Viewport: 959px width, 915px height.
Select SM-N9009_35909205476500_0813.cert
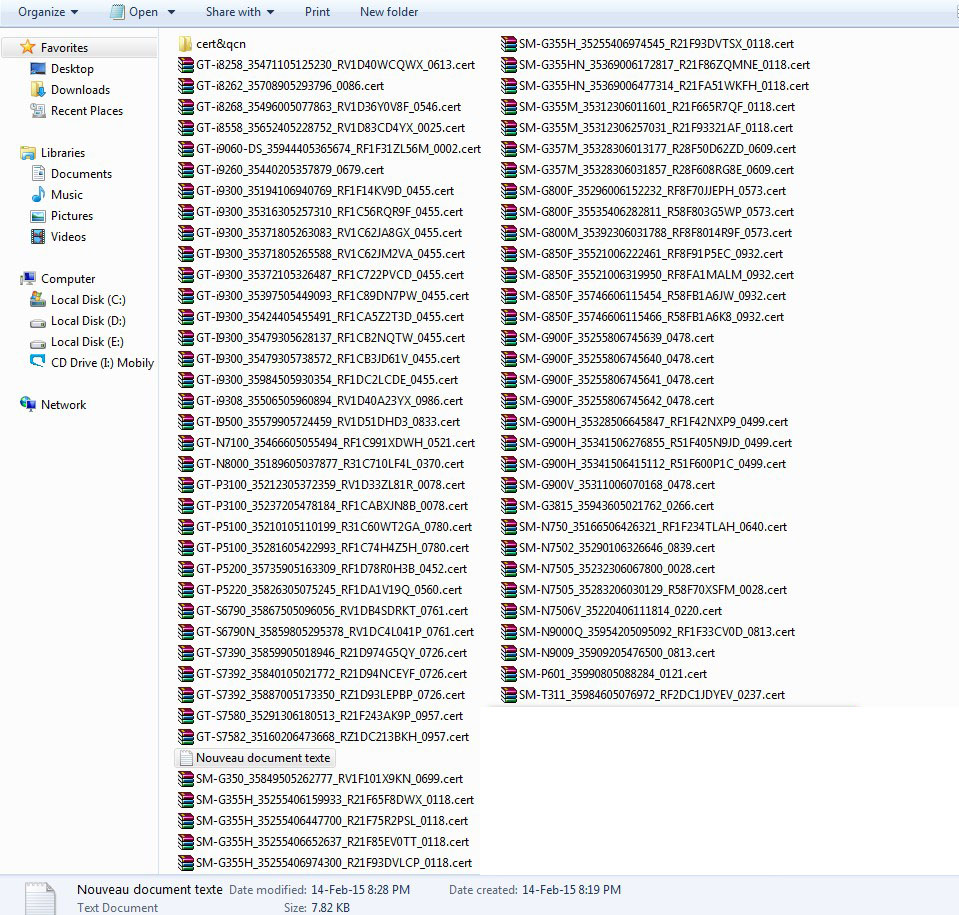click(607, 653)
